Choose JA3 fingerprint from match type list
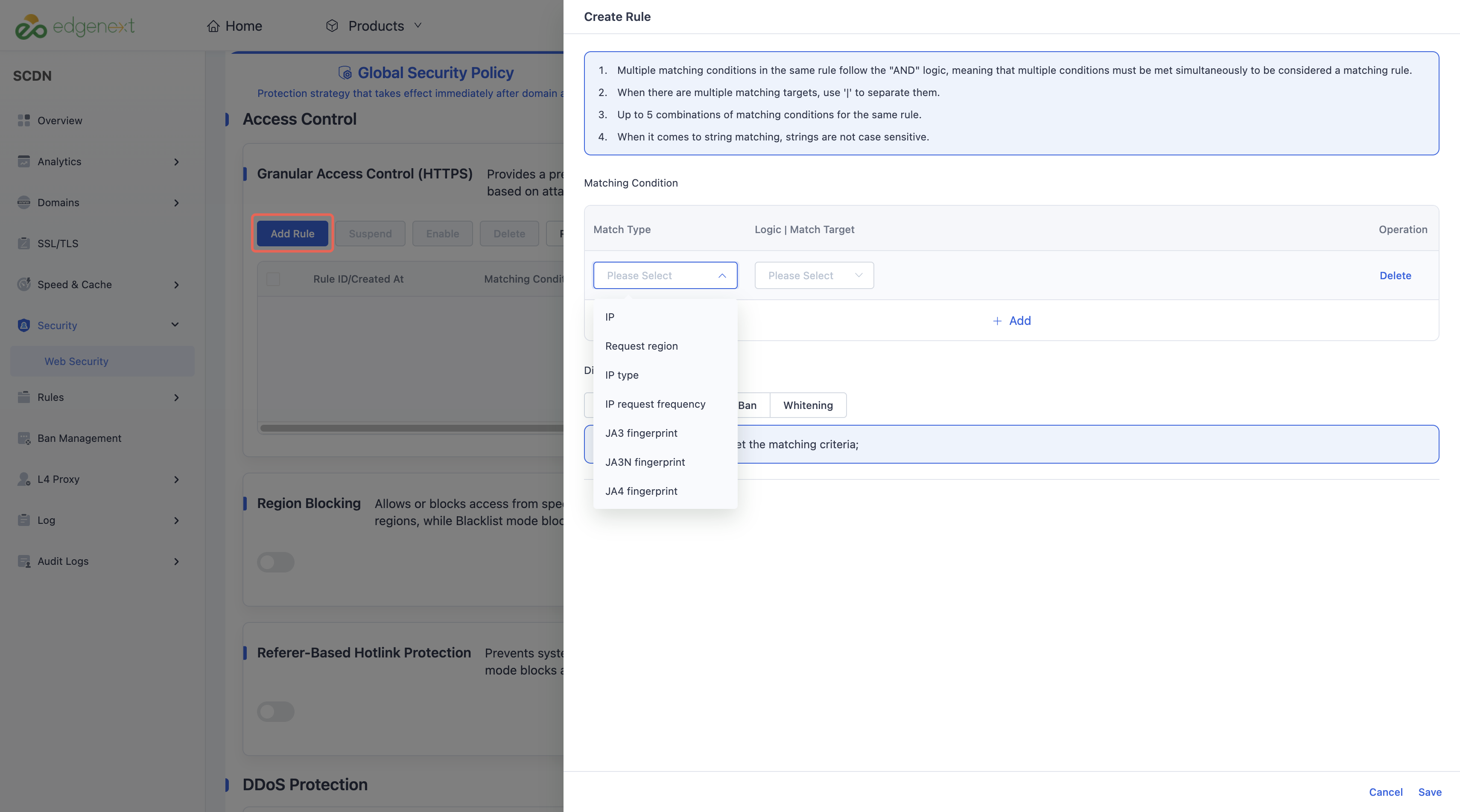This screenshot has height=812, width=1460. coord(641,433)
